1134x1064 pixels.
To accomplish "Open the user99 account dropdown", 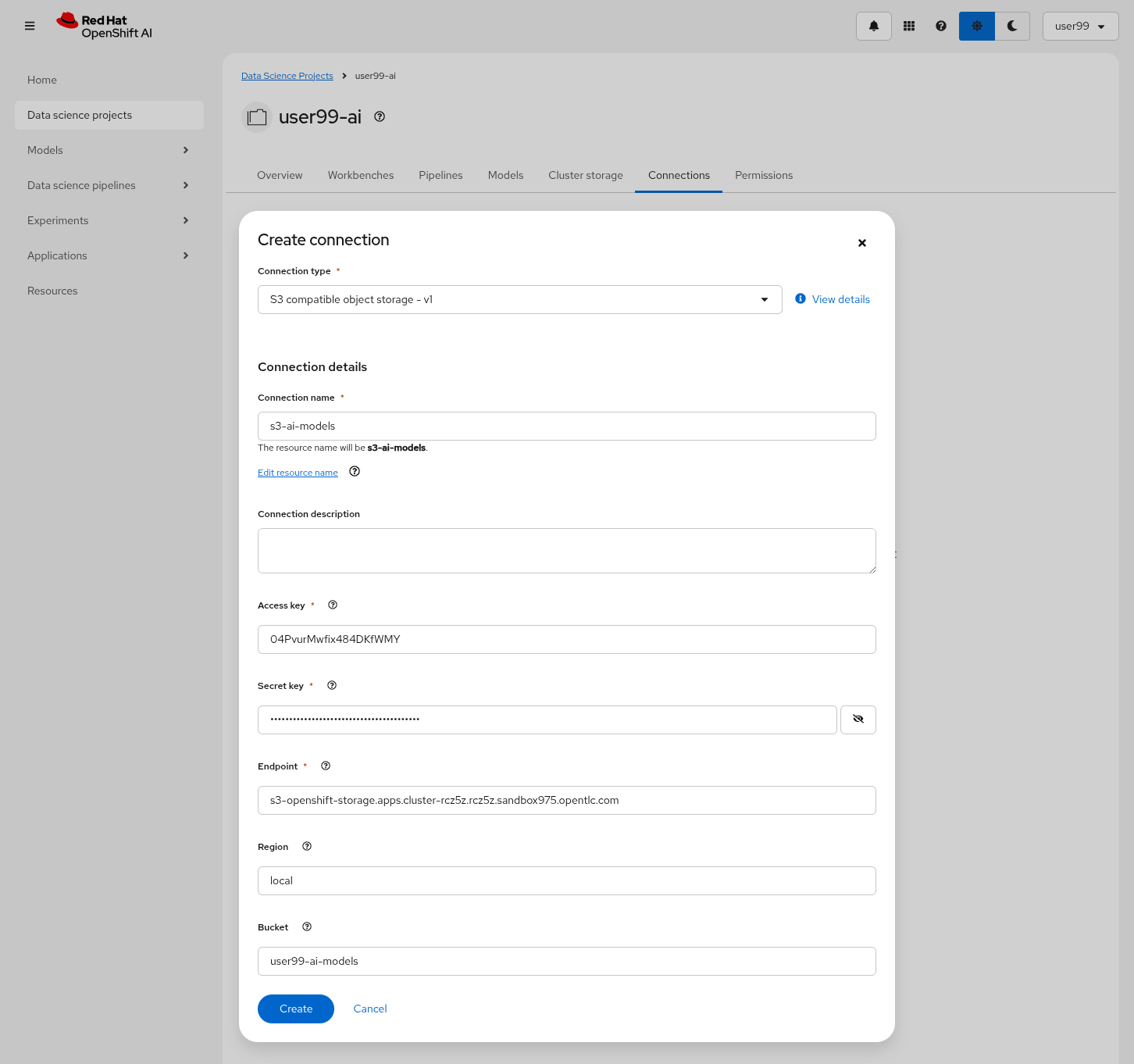I will (x=1080, y=26).
